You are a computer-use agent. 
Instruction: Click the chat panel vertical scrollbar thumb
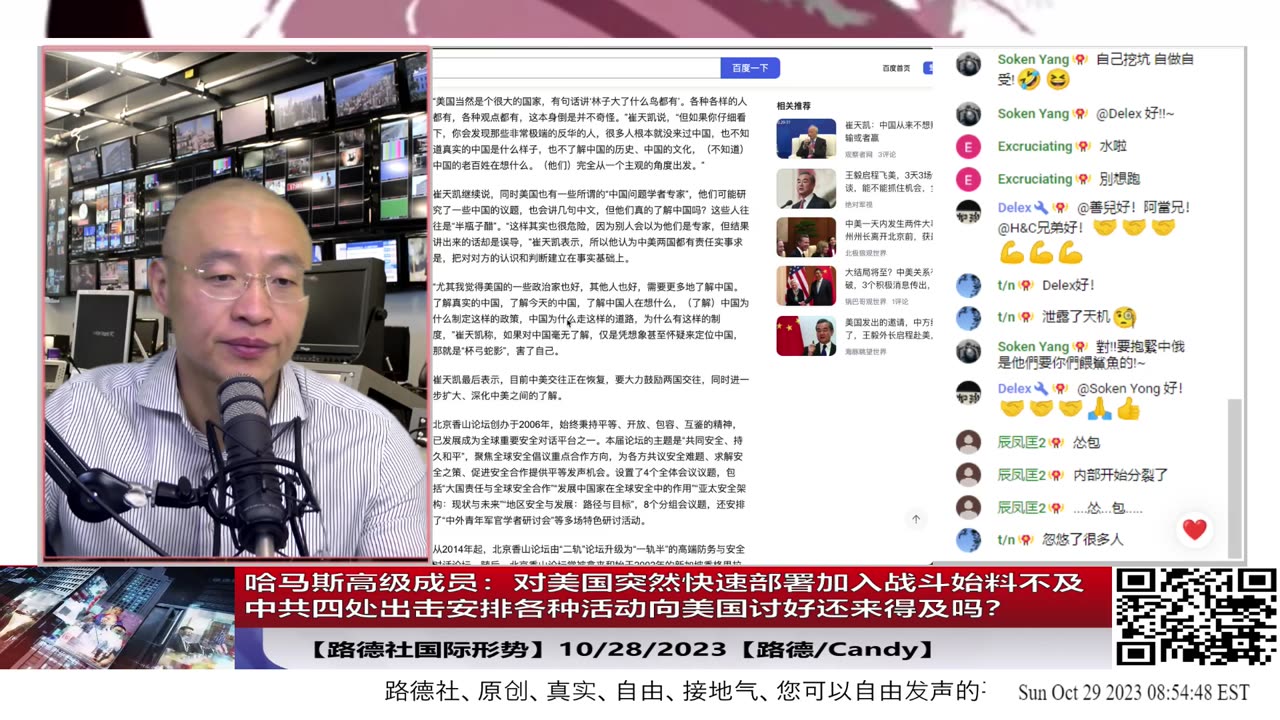[1237, 478]
